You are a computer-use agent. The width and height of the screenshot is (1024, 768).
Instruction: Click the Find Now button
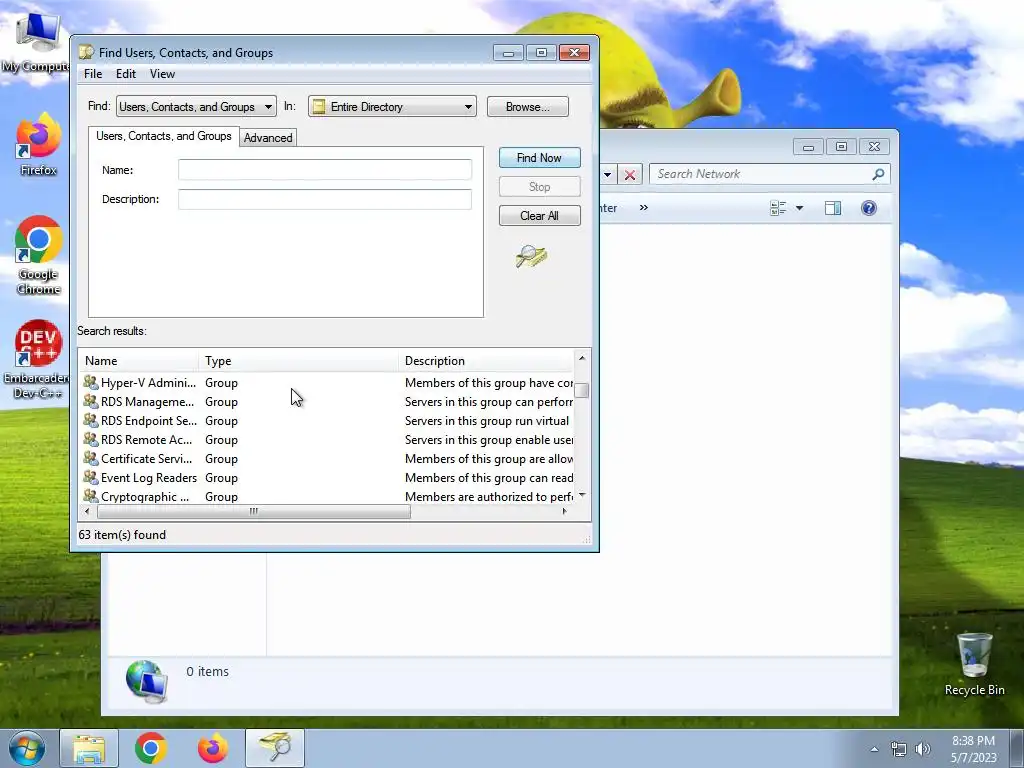[x=539, y=157]
